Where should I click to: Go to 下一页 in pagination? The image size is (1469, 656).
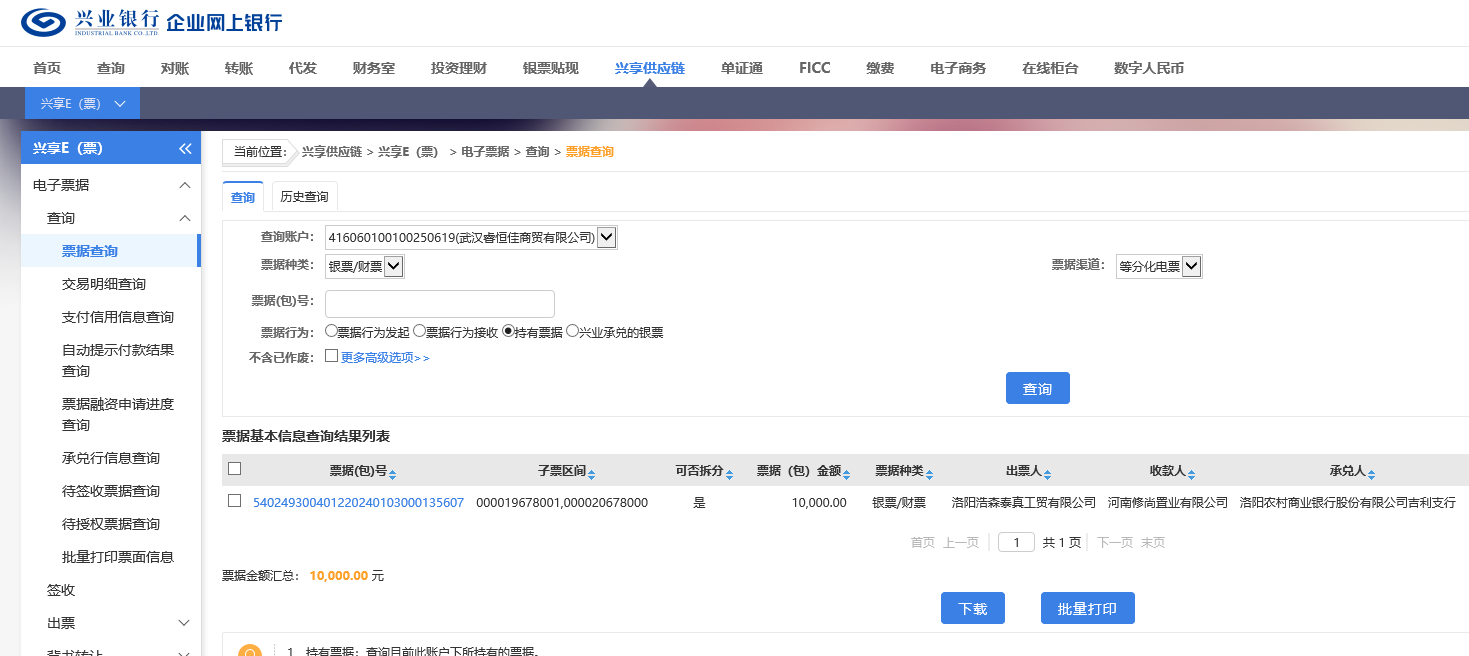(x=1115, y=542)
